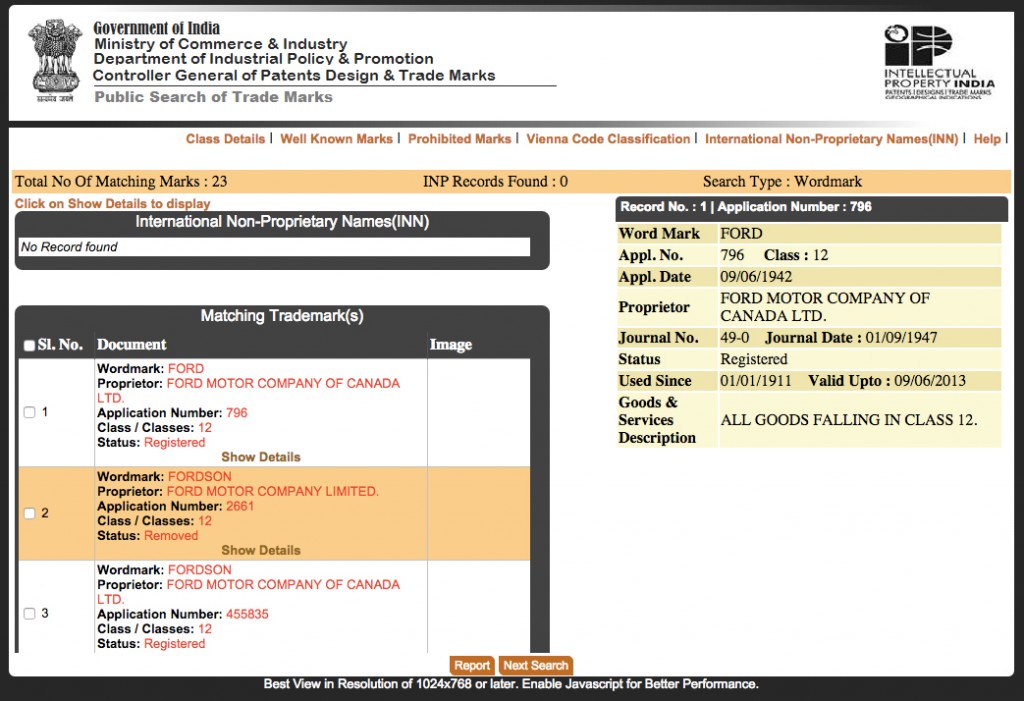Open the Help page

(987, 139)
